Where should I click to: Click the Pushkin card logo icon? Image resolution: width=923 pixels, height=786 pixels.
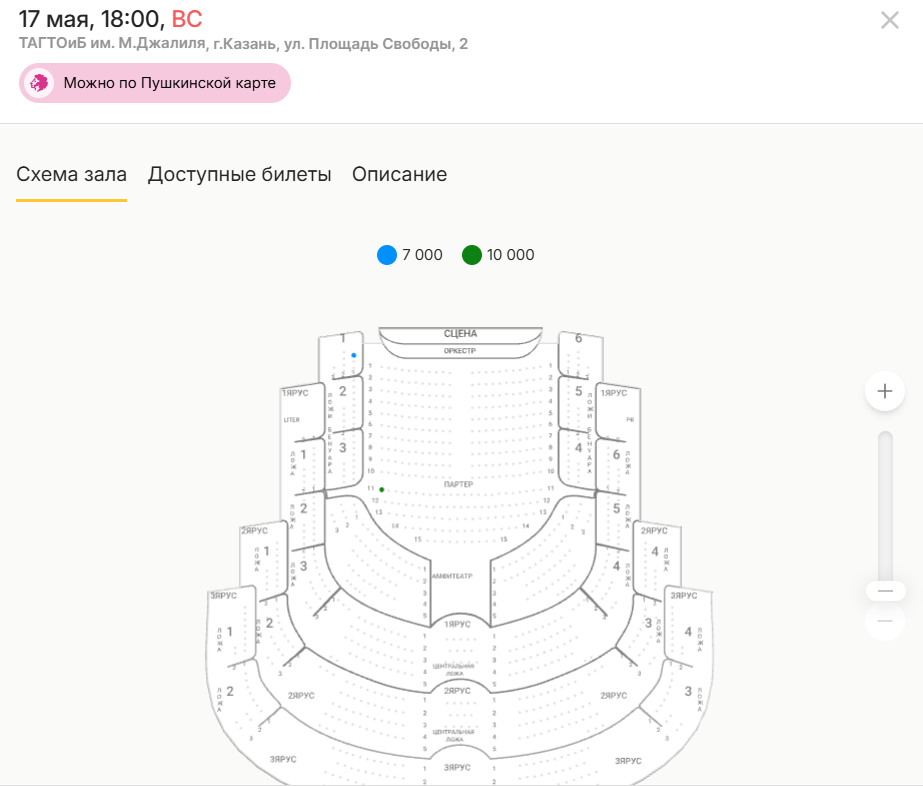point(40,83)
